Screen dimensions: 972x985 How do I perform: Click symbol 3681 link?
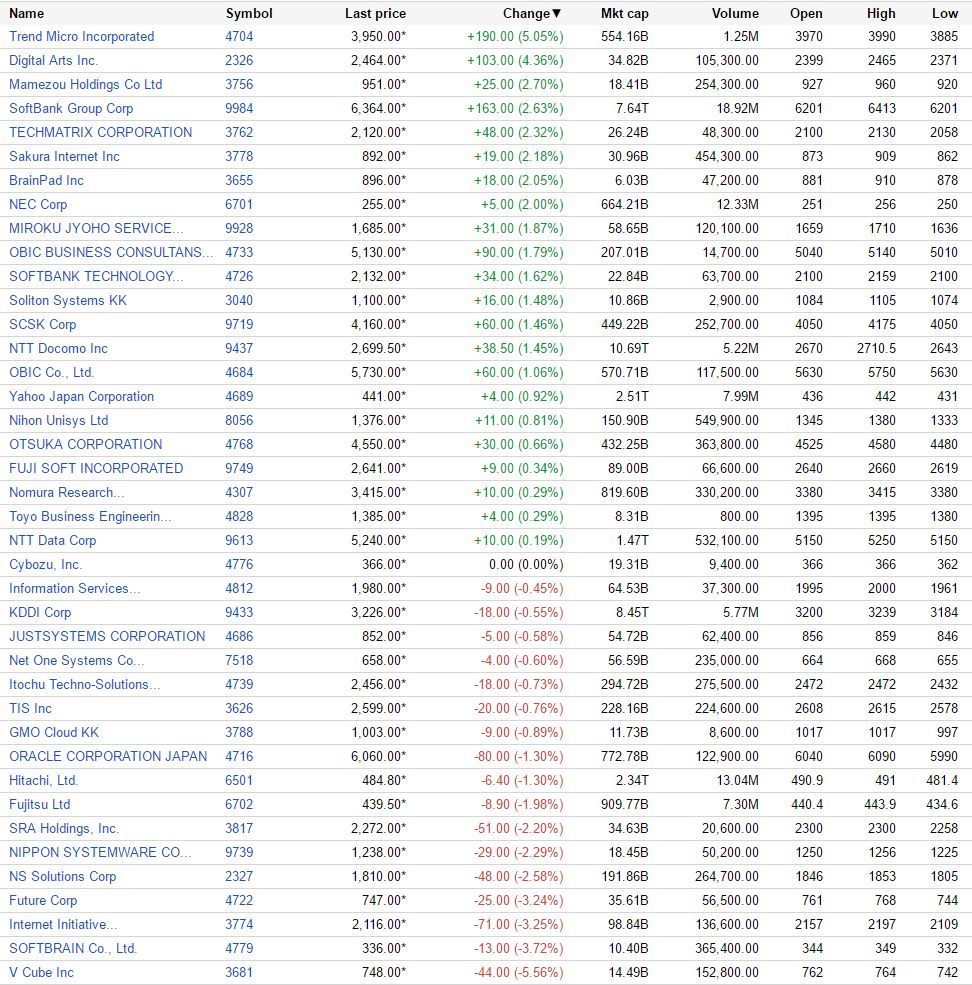coord(239,972)
